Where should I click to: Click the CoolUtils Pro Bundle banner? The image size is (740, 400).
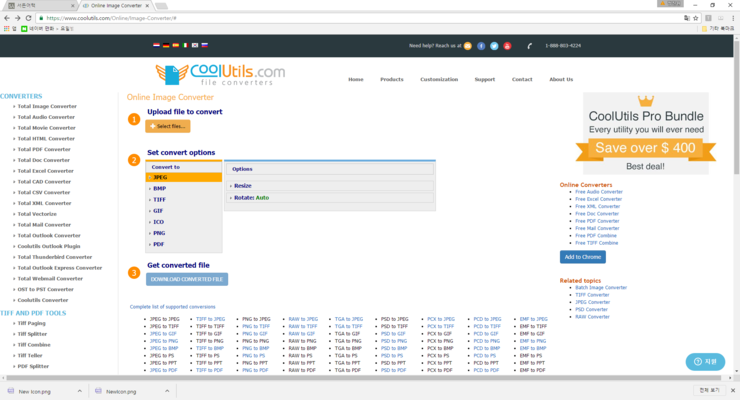[646, 133]
